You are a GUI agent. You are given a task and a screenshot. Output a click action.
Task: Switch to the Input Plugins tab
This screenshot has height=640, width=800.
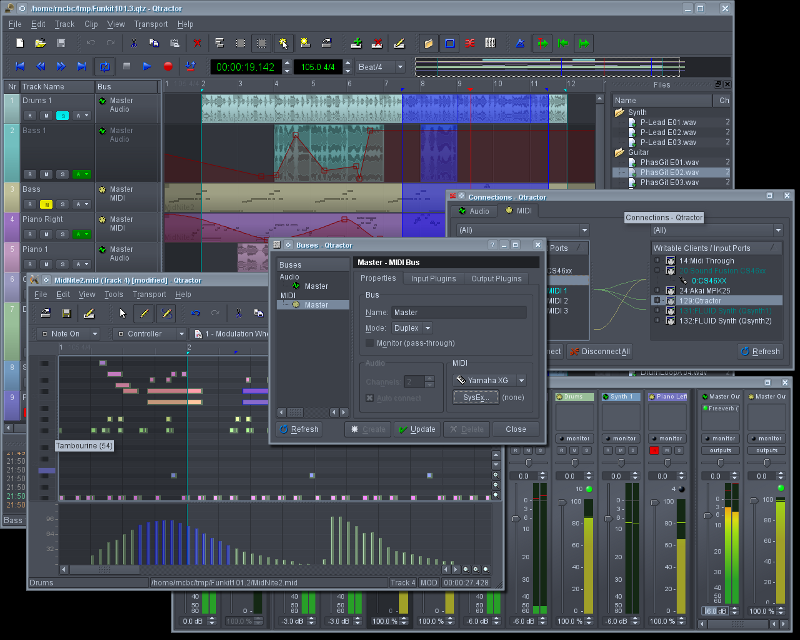(433, 278)
